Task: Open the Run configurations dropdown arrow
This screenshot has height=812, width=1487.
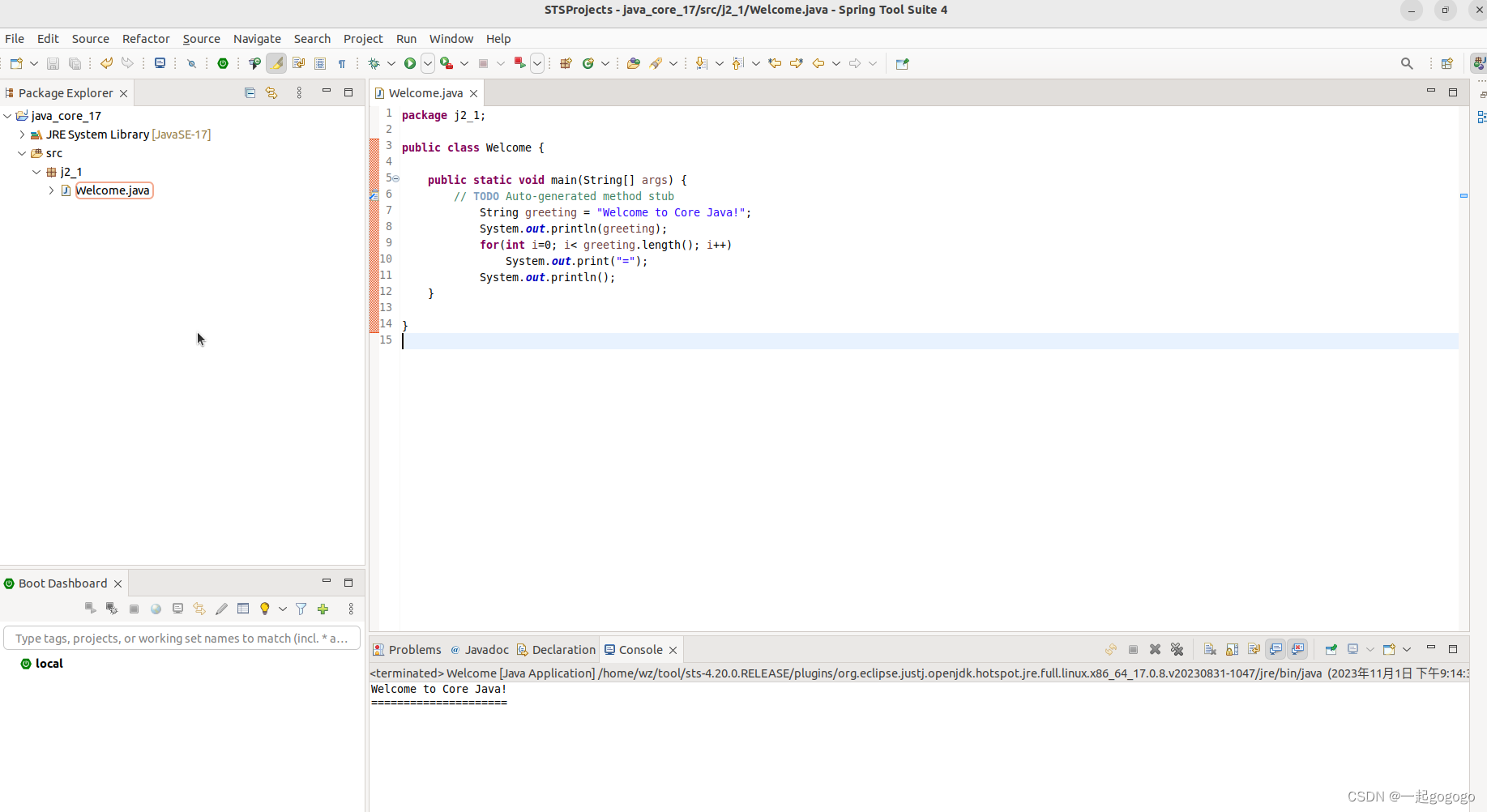Action: tap(428, 63)
